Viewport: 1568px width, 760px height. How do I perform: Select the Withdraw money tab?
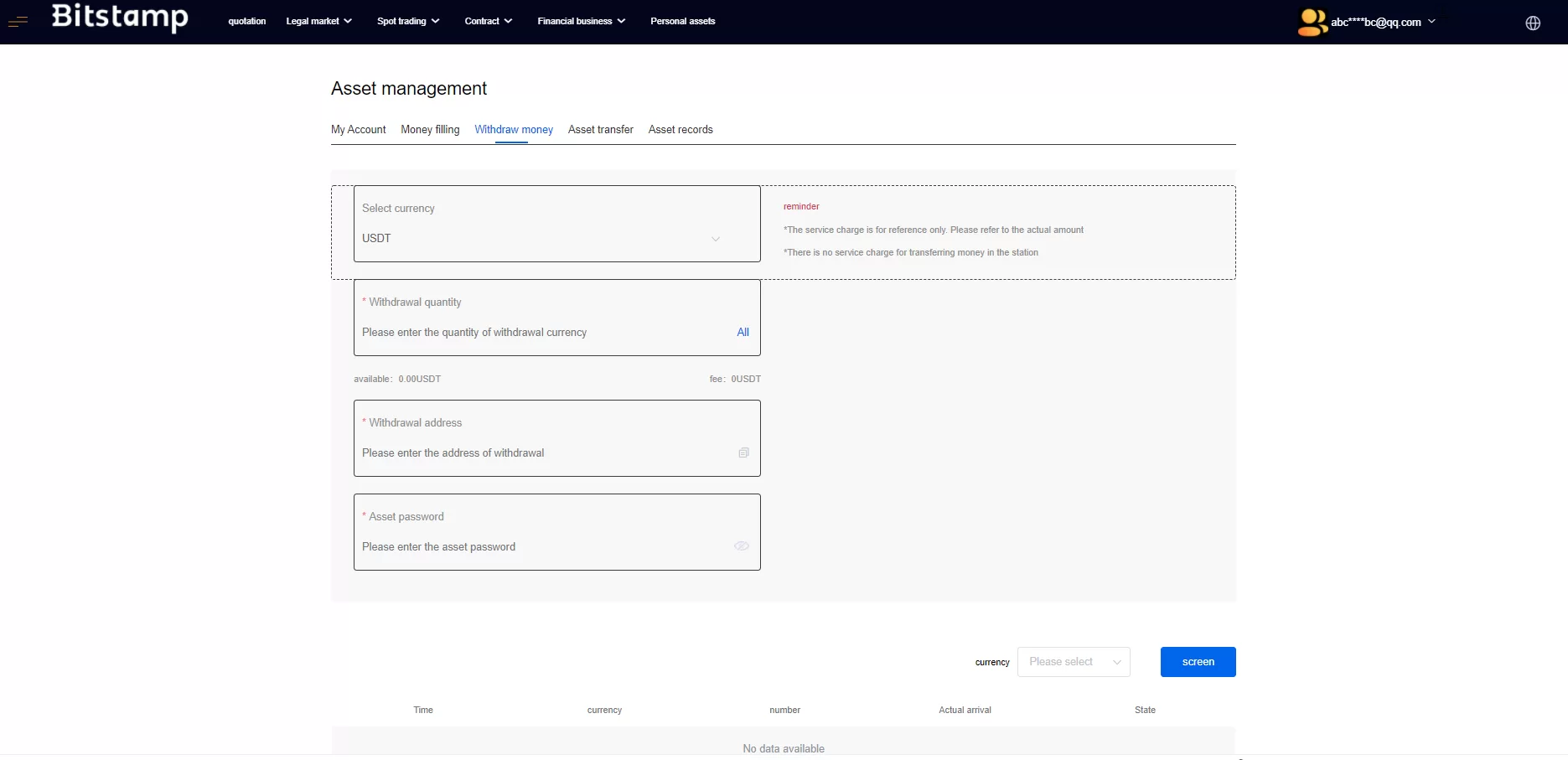click(514, 129)
